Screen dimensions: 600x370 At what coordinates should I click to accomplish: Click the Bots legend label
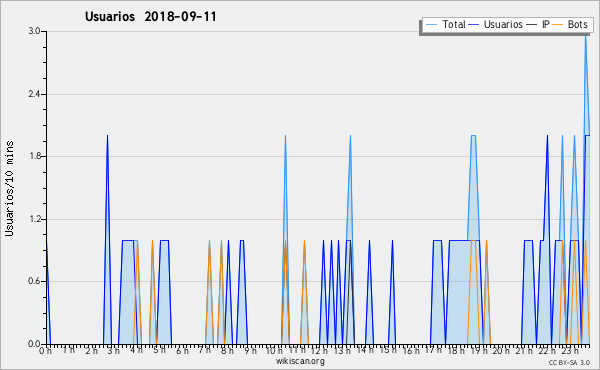577,24
